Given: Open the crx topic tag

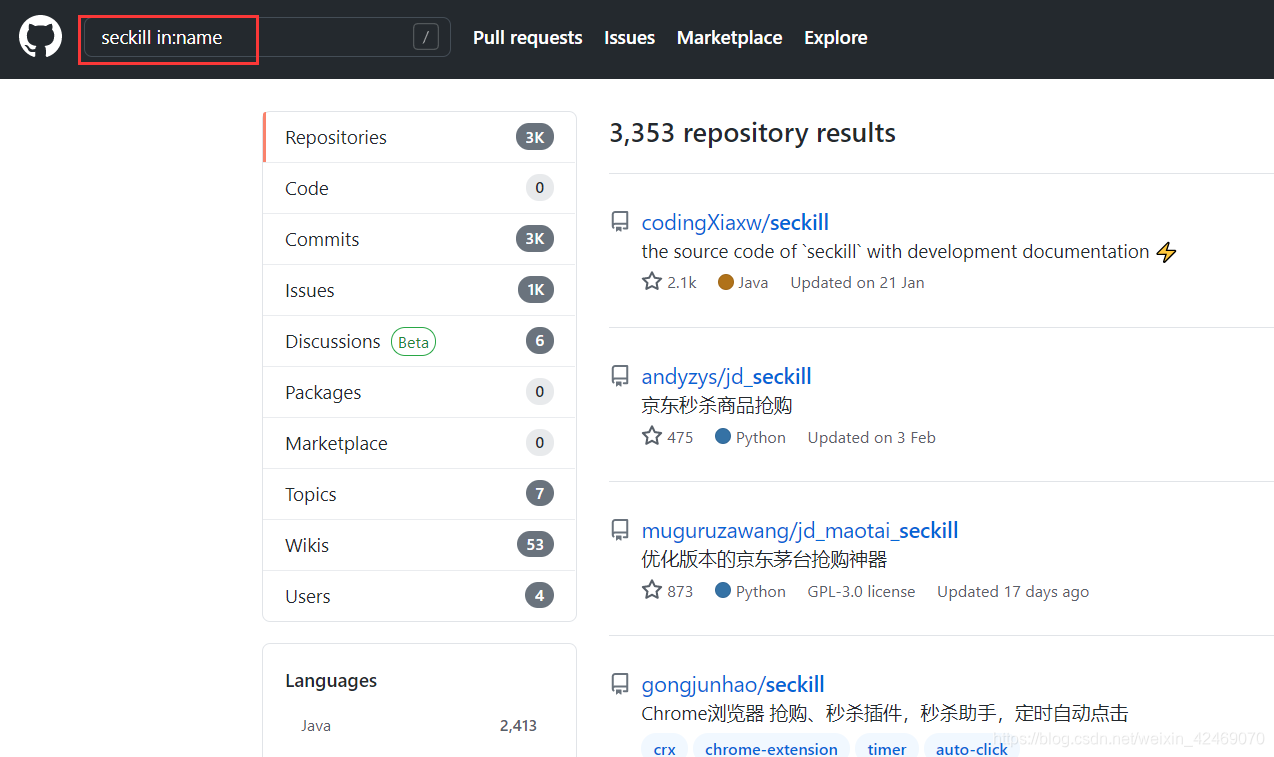Looking at the screenshot, I should [x=664, y=748].
